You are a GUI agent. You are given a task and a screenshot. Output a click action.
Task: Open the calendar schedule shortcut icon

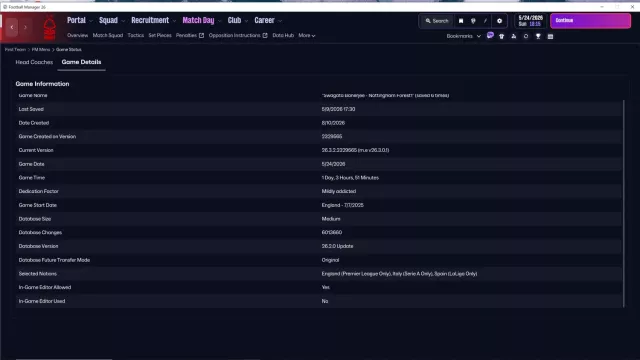pyautogui.click(x=550, y=36)
